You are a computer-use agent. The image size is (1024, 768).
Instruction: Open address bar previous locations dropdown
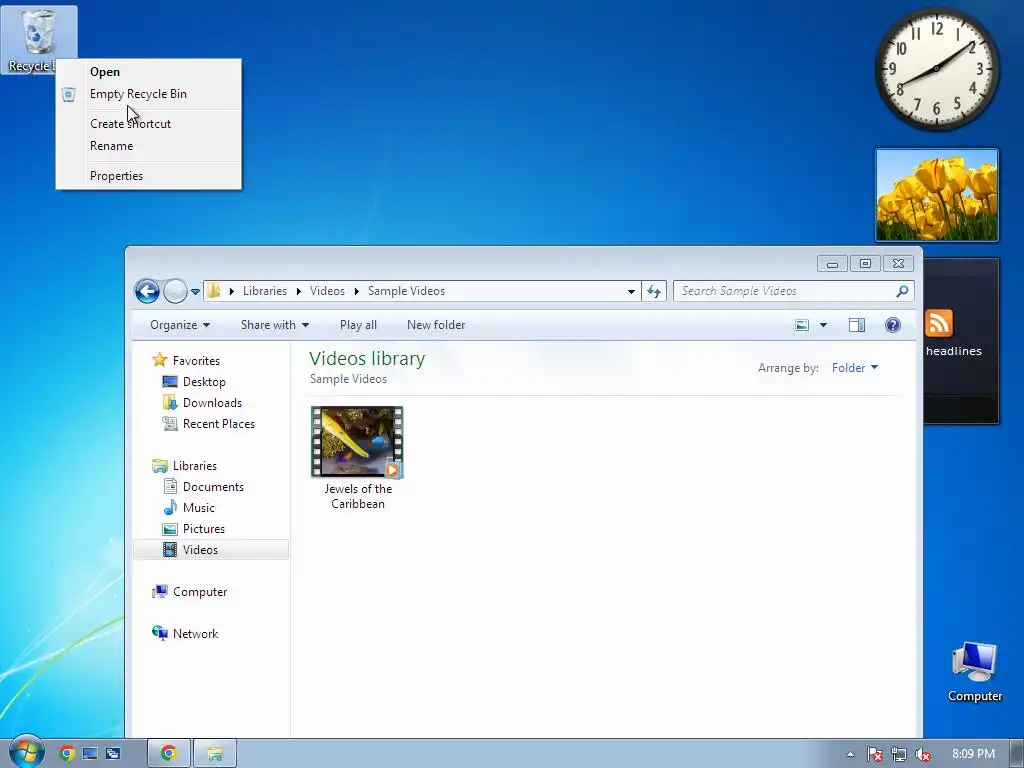tap(631, 291)
